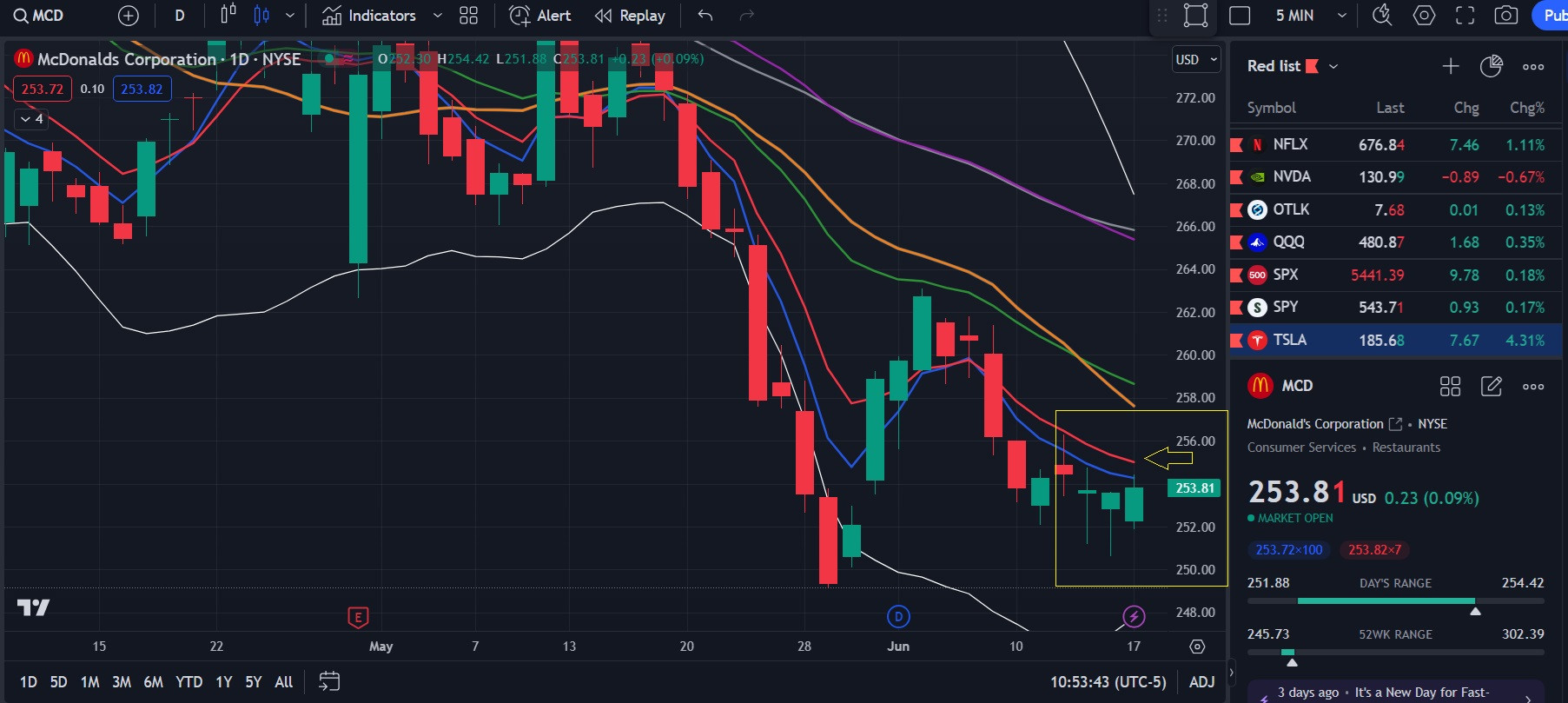Click the undo arrow
Image resolution: width=1568 pixels, height=703 pixels.
click(705, 16)
